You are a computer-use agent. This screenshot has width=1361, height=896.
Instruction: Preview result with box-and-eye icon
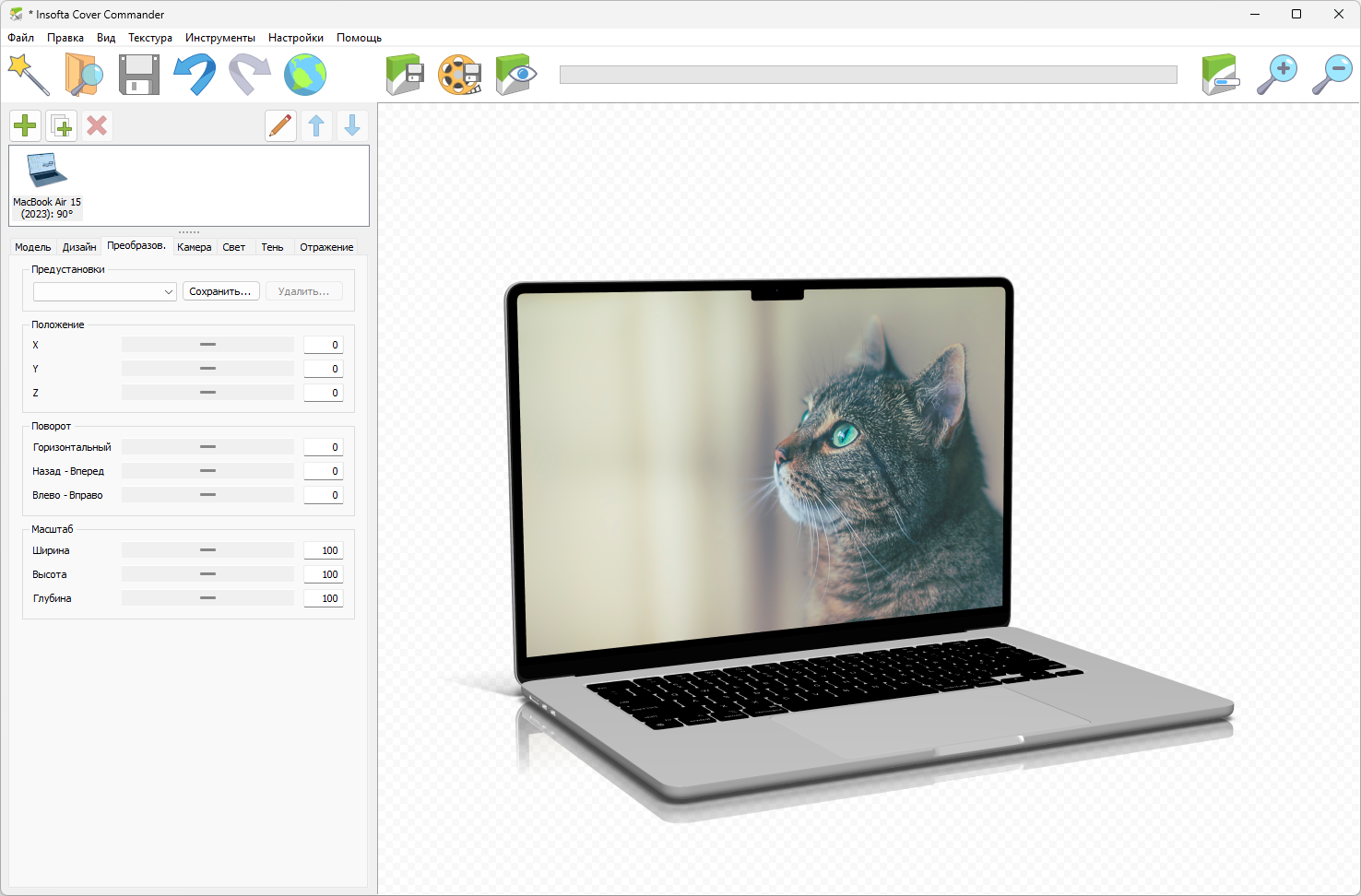point(515,75)
